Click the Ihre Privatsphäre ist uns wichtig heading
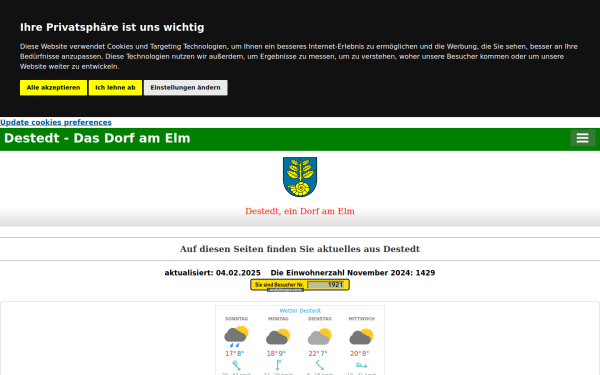This screenshot has width=600, height=375. pos(112,28)
